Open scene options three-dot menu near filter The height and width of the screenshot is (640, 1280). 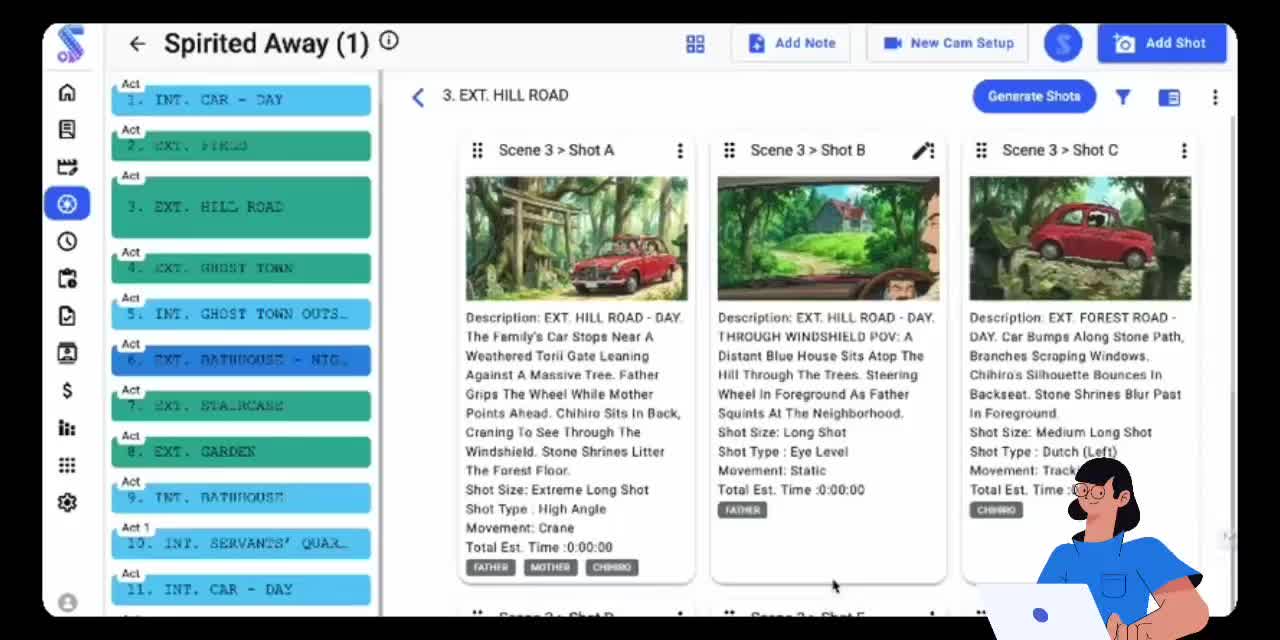pos(1215,97)
